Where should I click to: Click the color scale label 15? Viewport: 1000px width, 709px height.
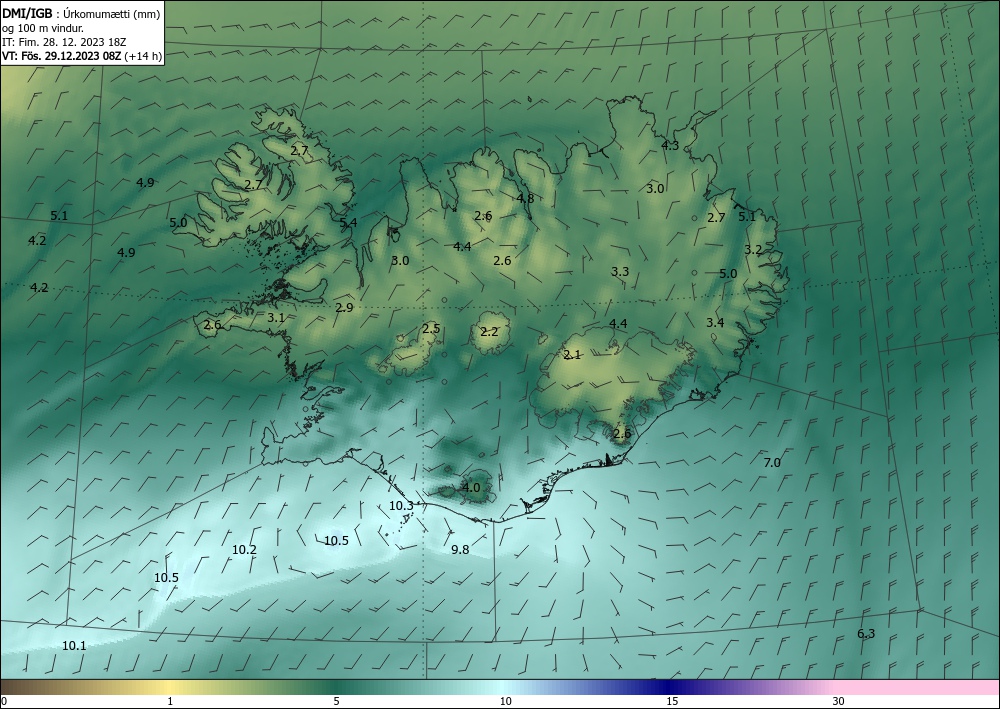672,701
